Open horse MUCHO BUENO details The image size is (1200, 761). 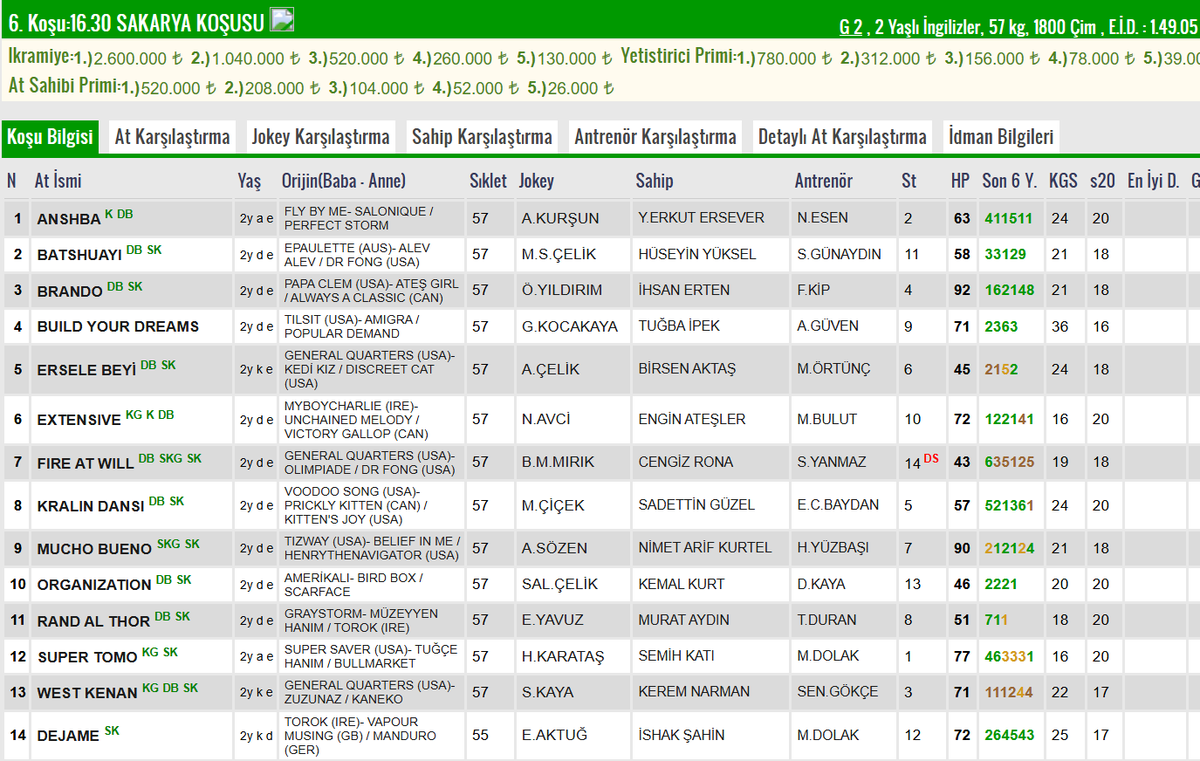point(94,549)
